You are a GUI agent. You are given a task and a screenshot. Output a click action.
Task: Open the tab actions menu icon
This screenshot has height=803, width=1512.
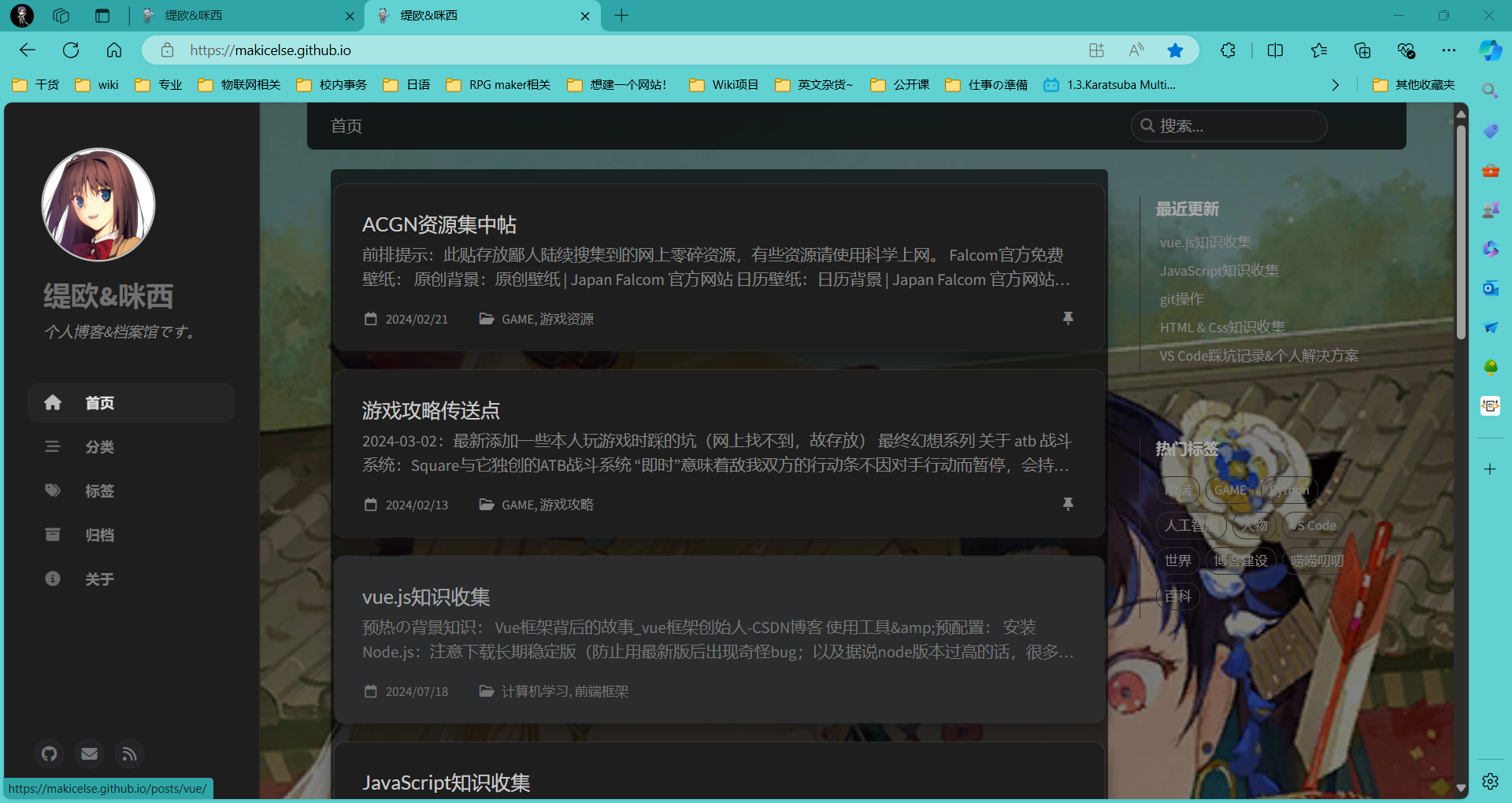102,16
